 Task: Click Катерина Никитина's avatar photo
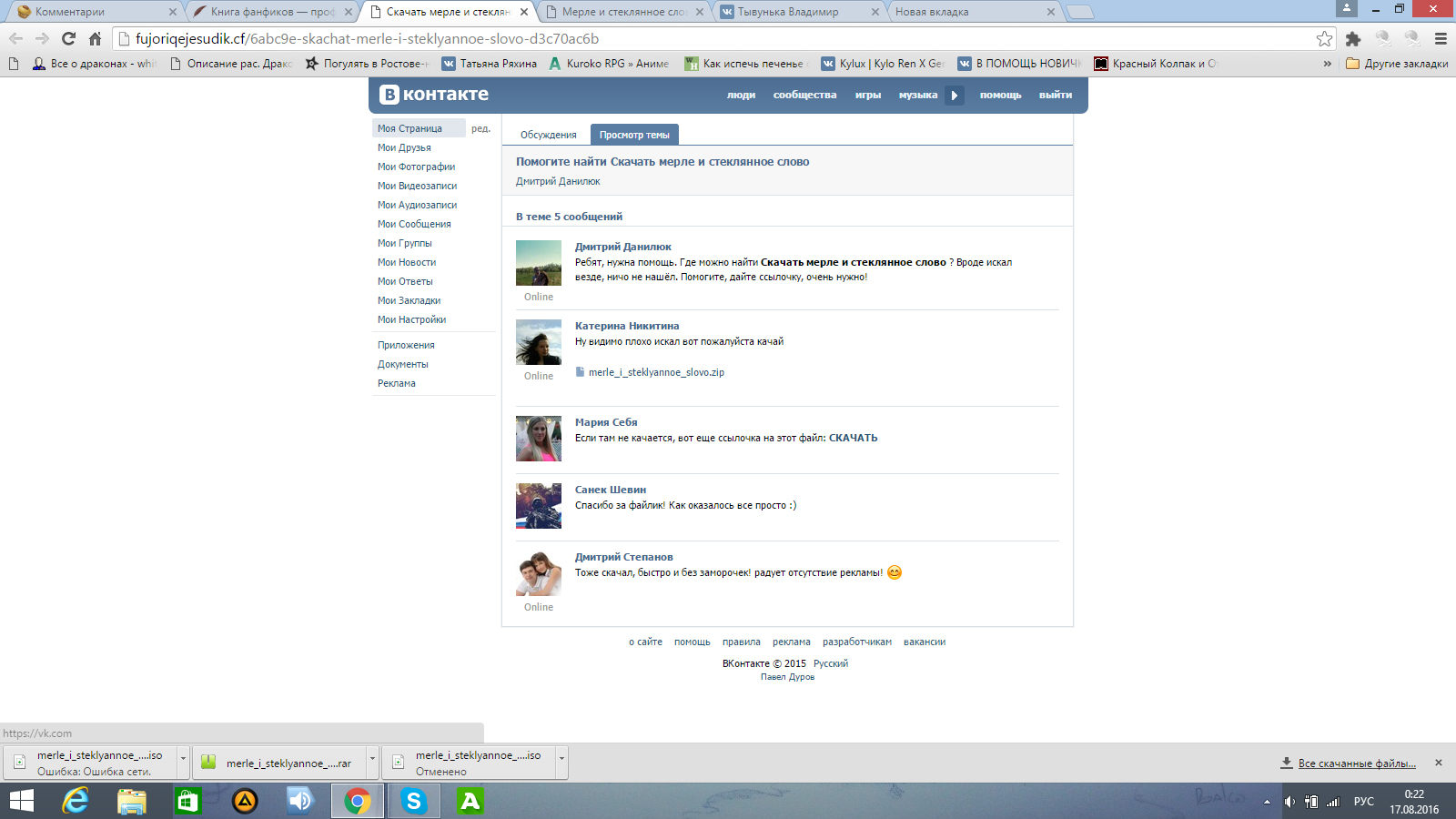pyautogui.click(x=539, y=342)
